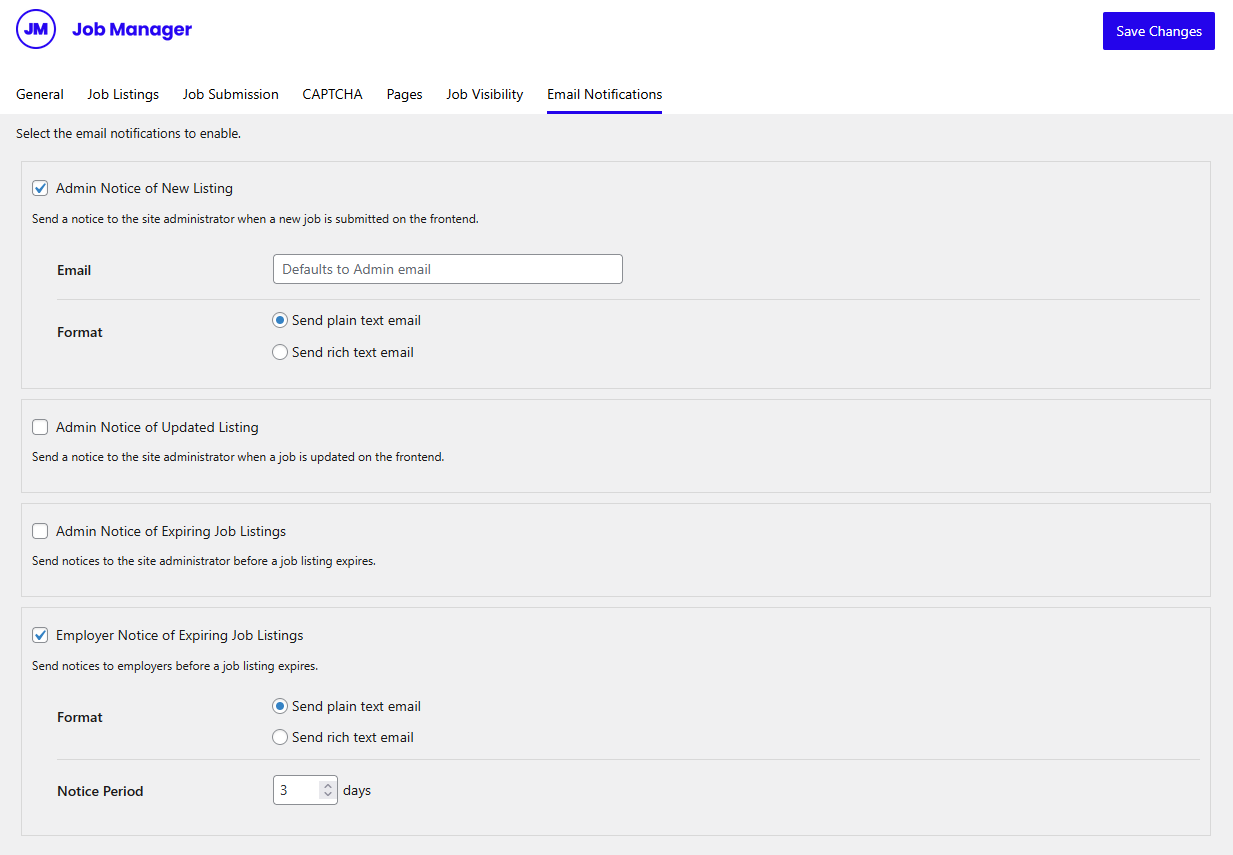Open the CAPTCHA settings tab
1233x855 pixels.
332,94
